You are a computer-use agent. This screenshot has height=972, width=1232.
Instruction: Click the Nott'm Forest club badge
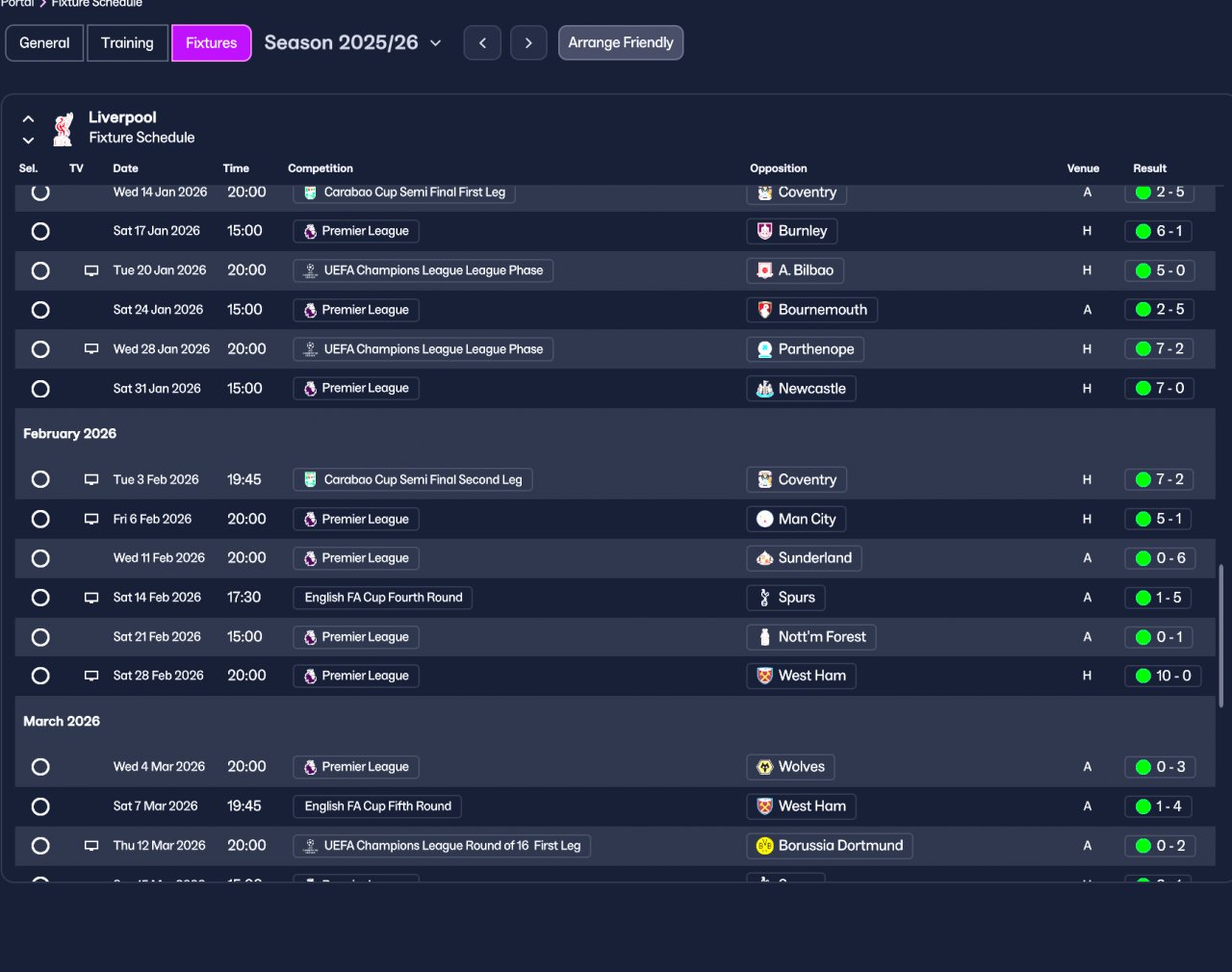coord(765,637)
